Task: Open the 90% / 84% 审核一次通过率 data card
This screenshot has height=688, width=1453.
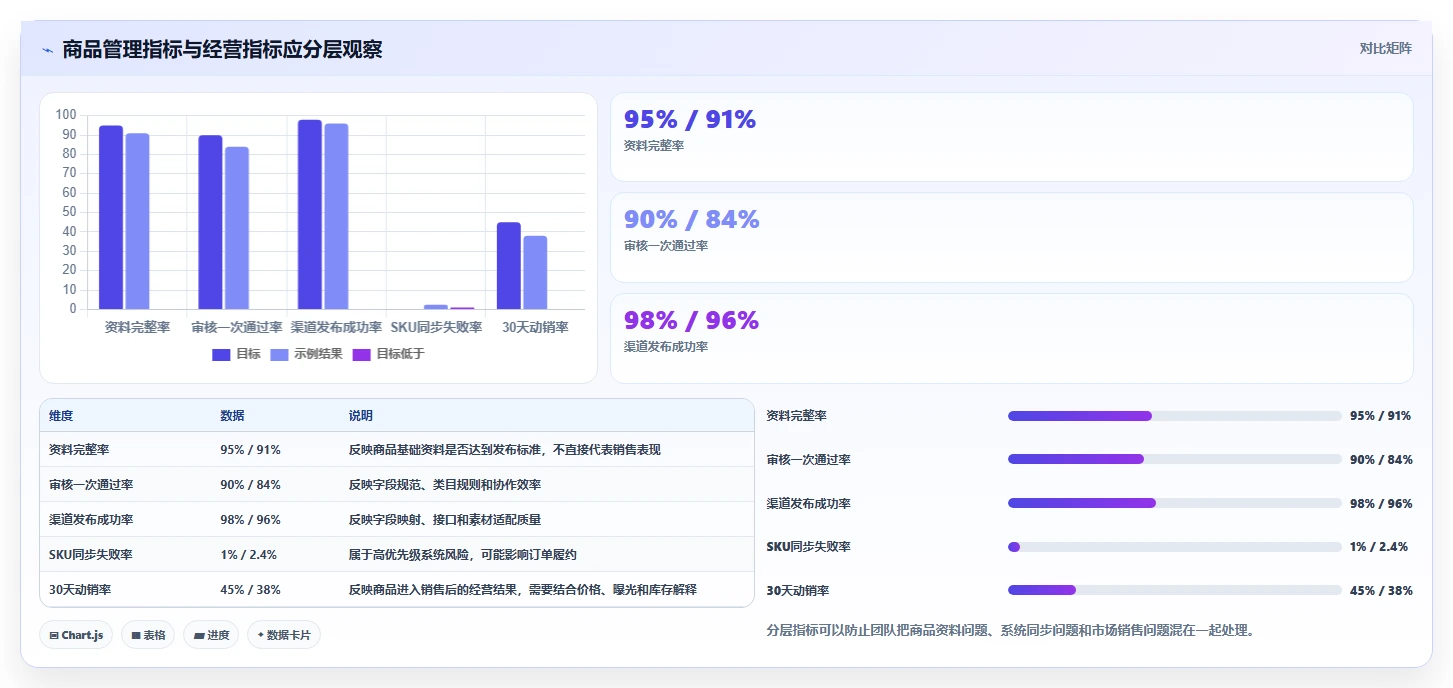Action: click(x=1011, y=237)
